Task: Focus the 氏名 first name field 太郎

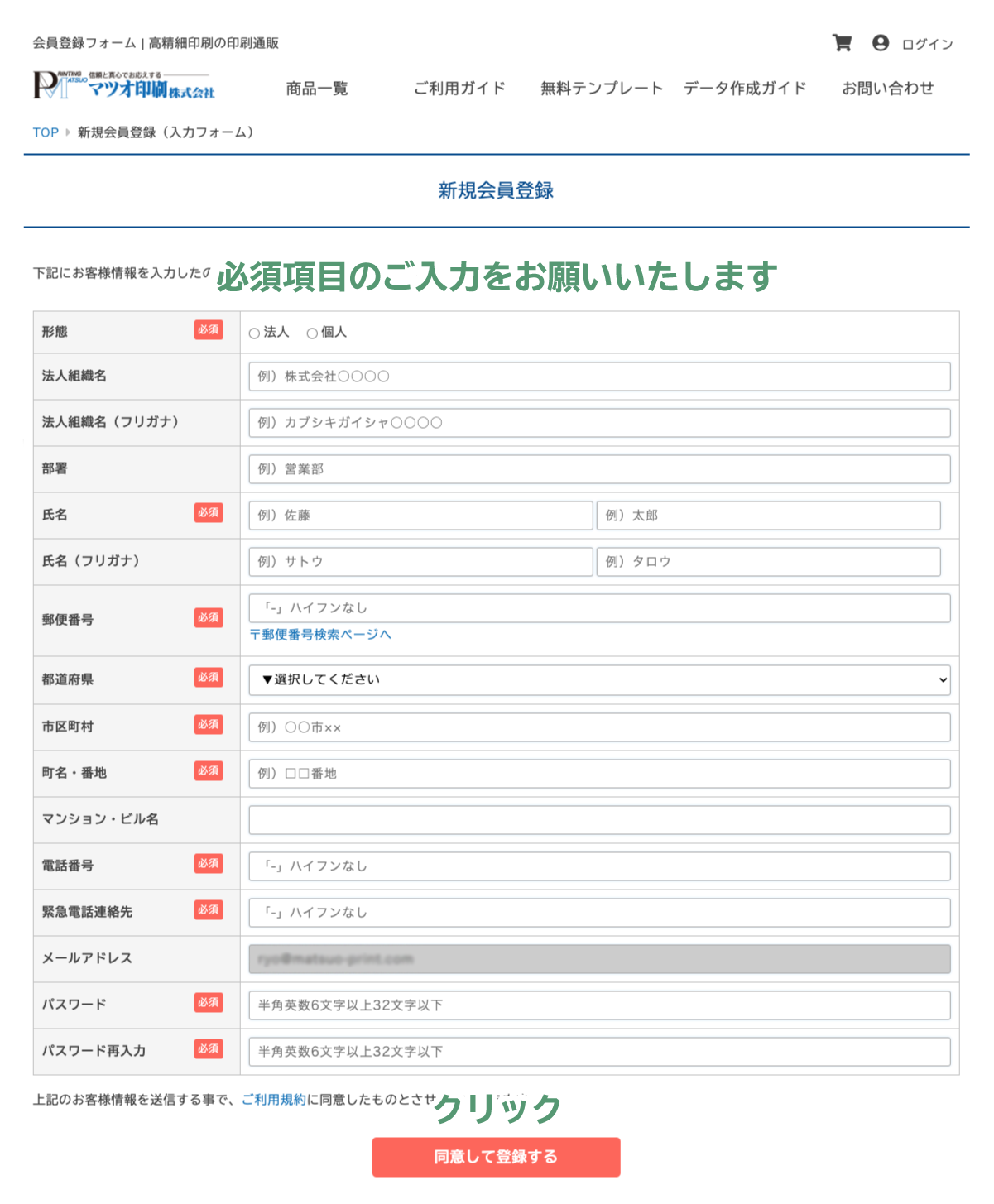Action: point(768,516)
